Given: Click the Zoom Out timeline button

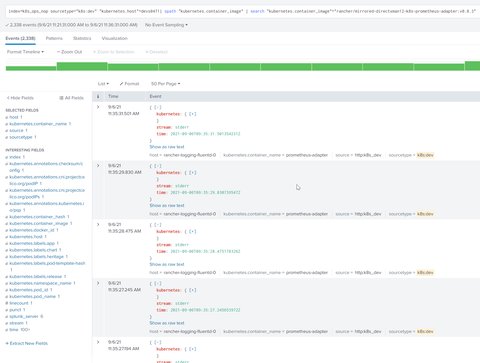Looking at the screenshot, I should [x=69, y=52].
